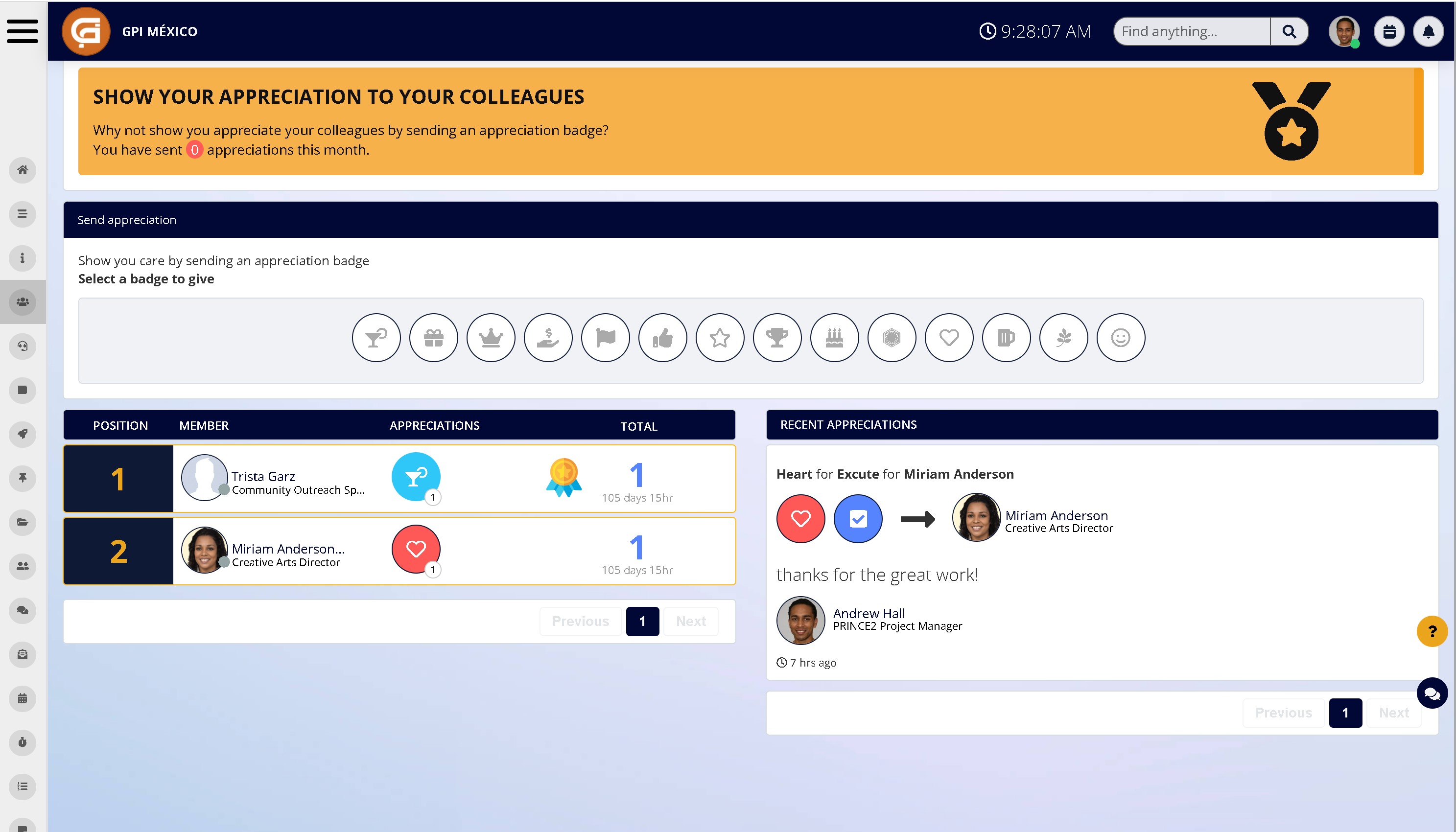Click the search magnifier button
Screen dimensions: 1456x832
[x=1289, y=31]
